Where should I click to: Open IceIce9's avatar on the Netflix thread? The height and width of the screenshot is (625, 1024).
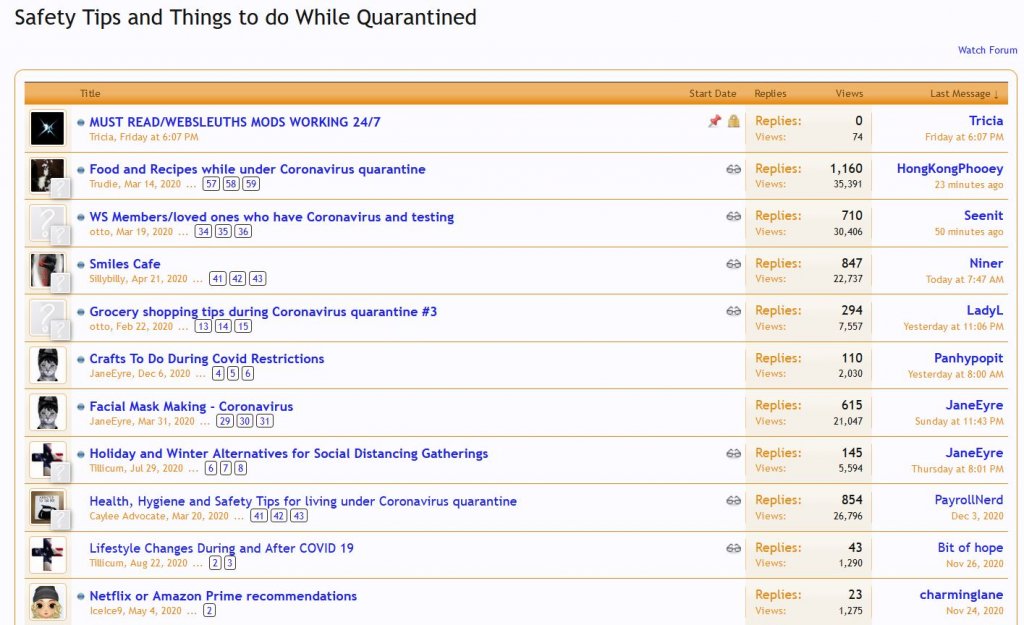(47, 602)
